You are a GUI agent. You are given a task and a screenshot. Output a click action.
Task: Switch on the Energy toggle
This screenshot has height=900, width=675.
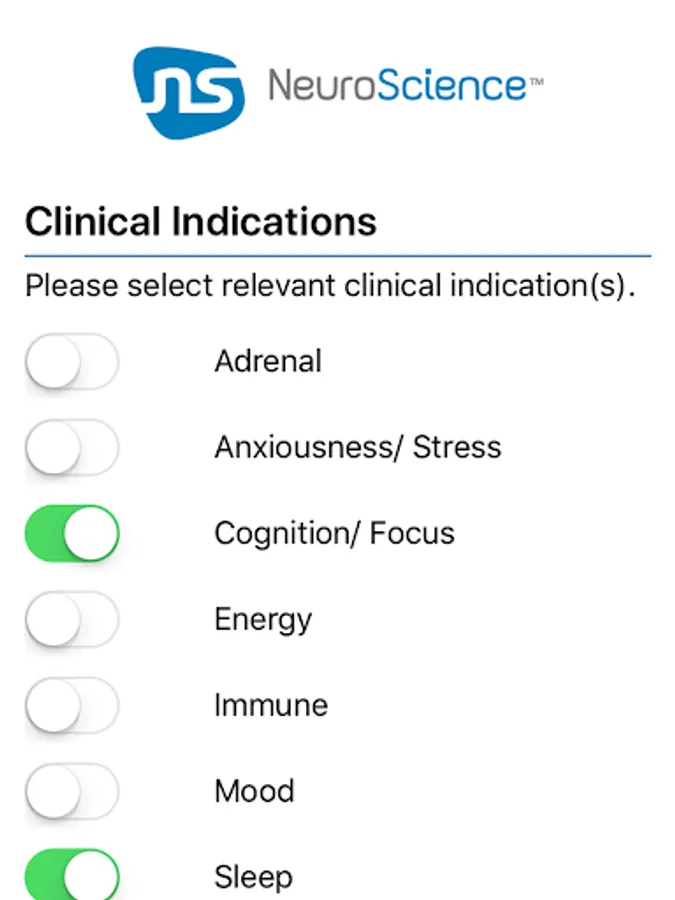[72, 619]
